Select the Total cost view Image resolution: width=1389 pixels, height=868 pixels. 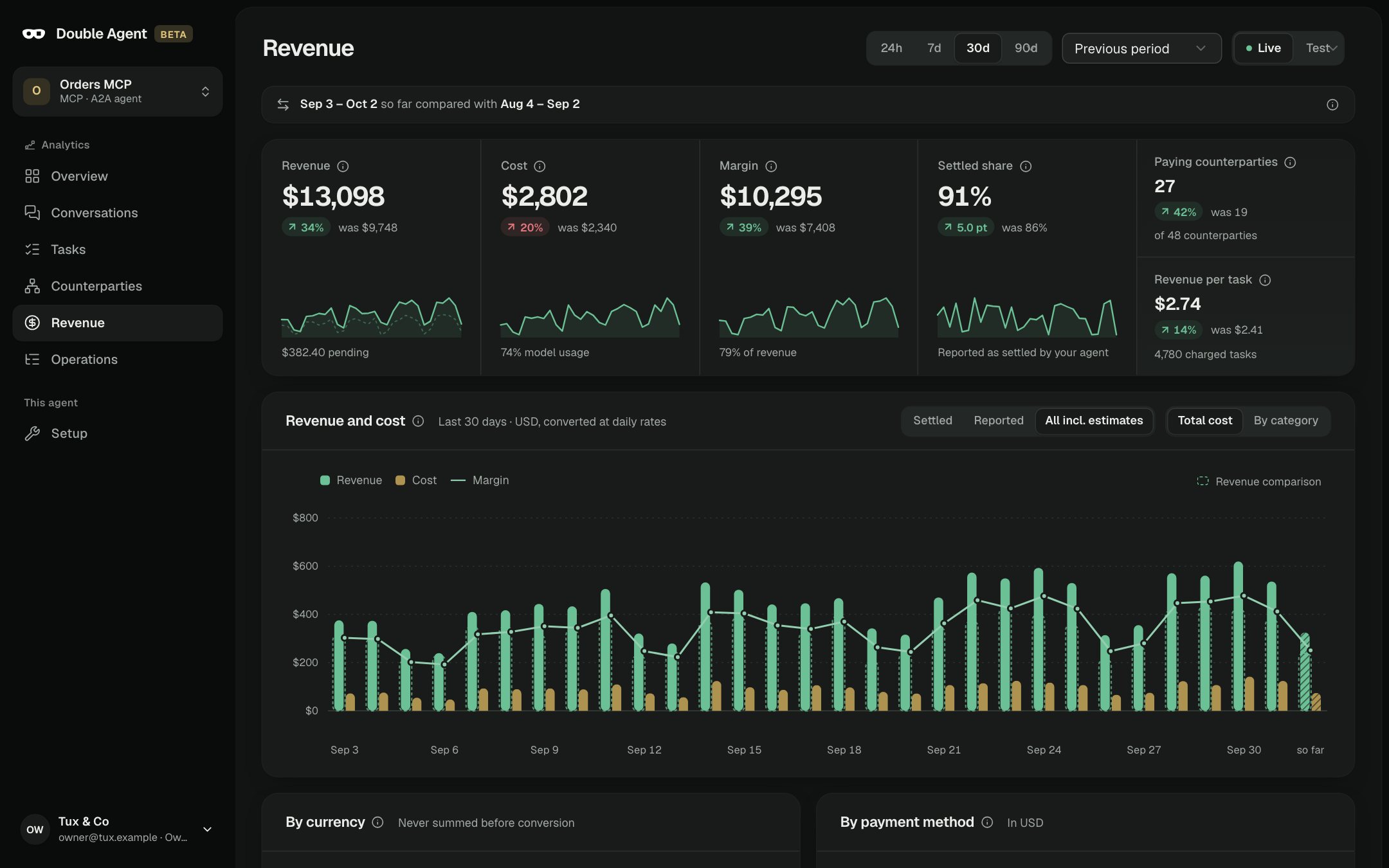click(x=1205, y=420)
